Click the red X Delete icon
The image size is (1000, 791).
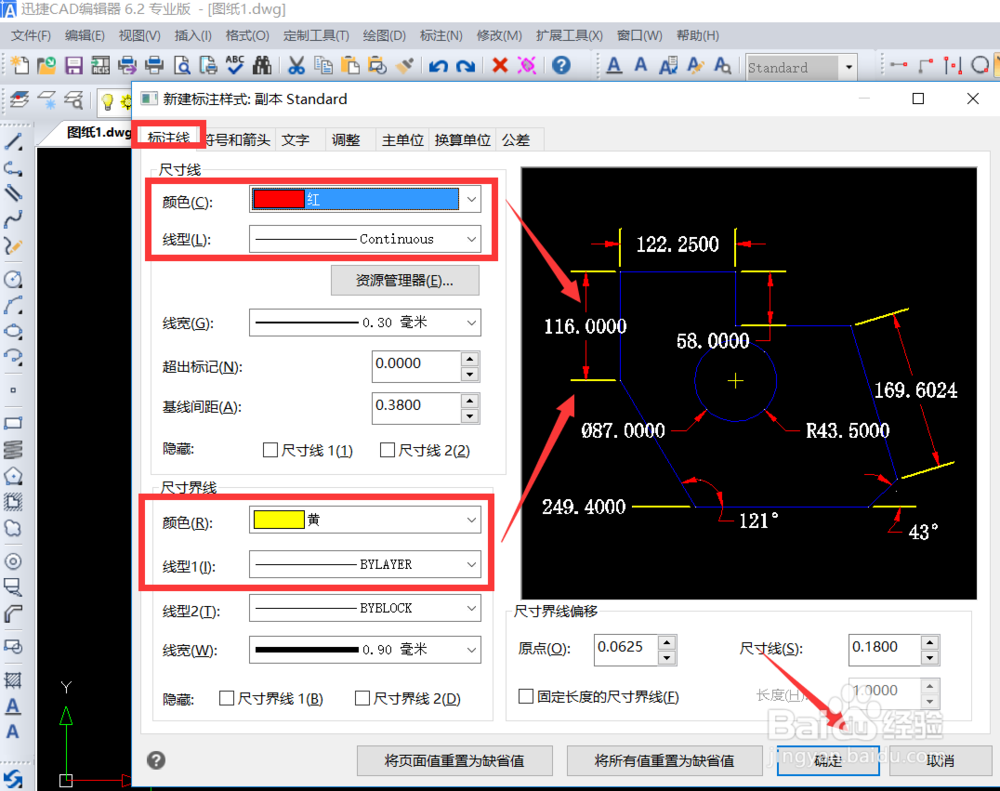500,65
